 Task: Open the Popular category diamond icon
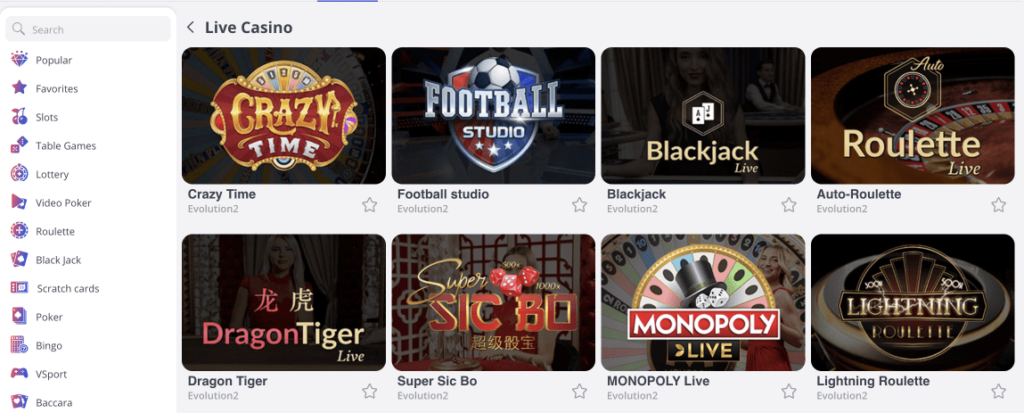point(20,59)
